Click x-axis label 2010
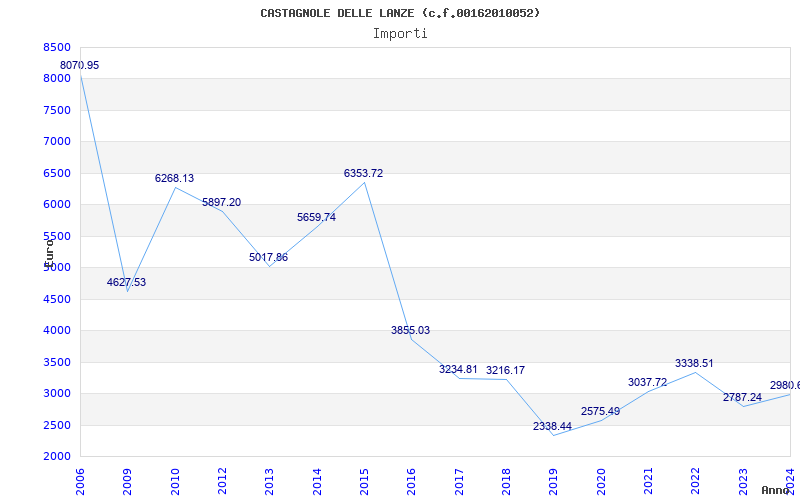Screen dimensions: 800x500 click(175, 482)
